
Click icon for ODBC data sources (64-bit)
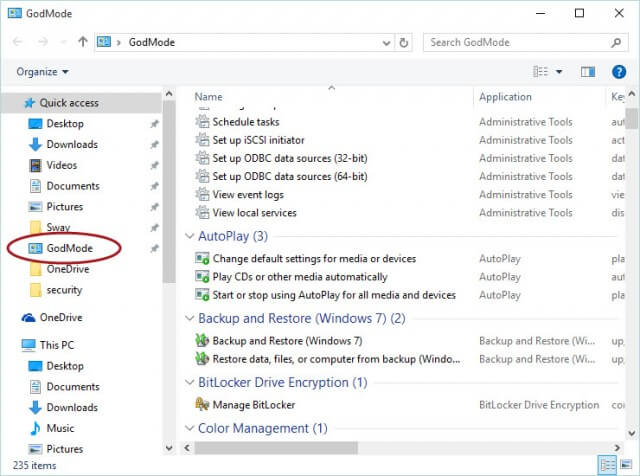[202, 176]
